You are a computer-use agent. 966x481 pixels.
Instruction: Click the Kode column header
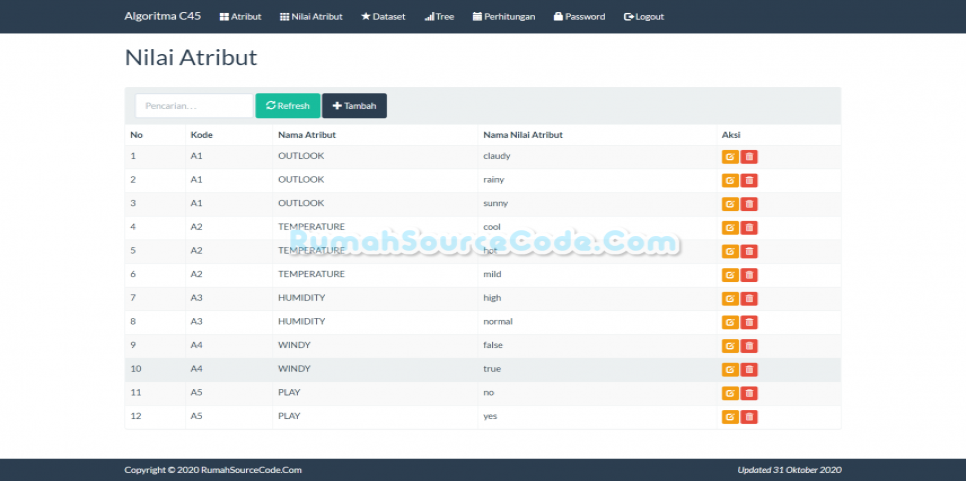click(x=201, y=135)
